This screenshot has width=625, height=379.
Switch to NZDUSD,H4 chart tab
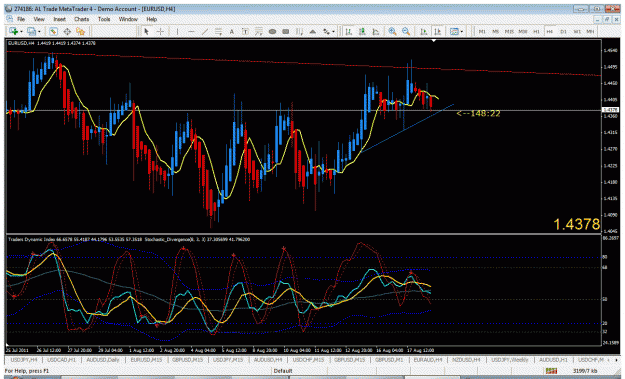(x=466, y=360)
